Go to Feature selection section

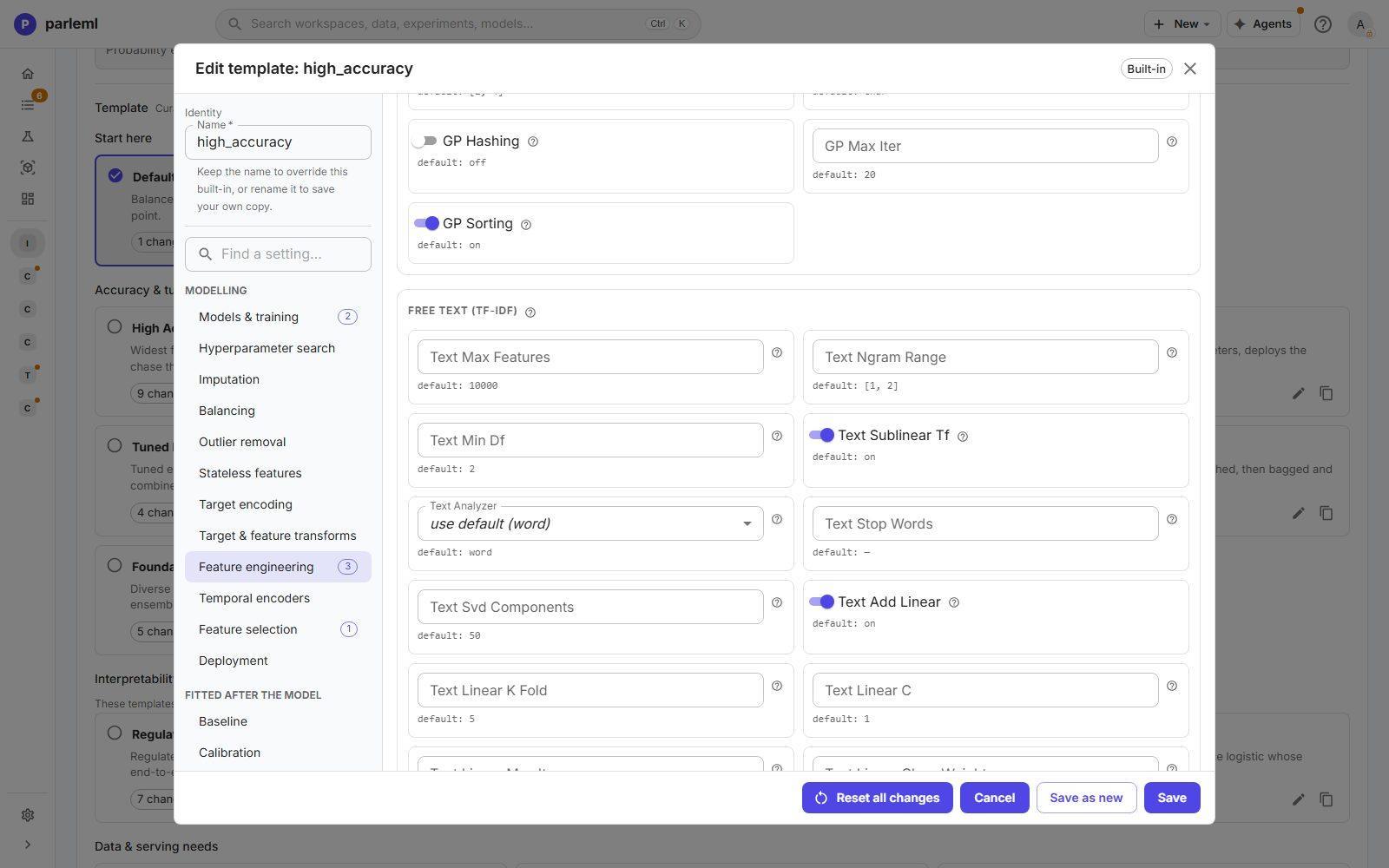278,629
